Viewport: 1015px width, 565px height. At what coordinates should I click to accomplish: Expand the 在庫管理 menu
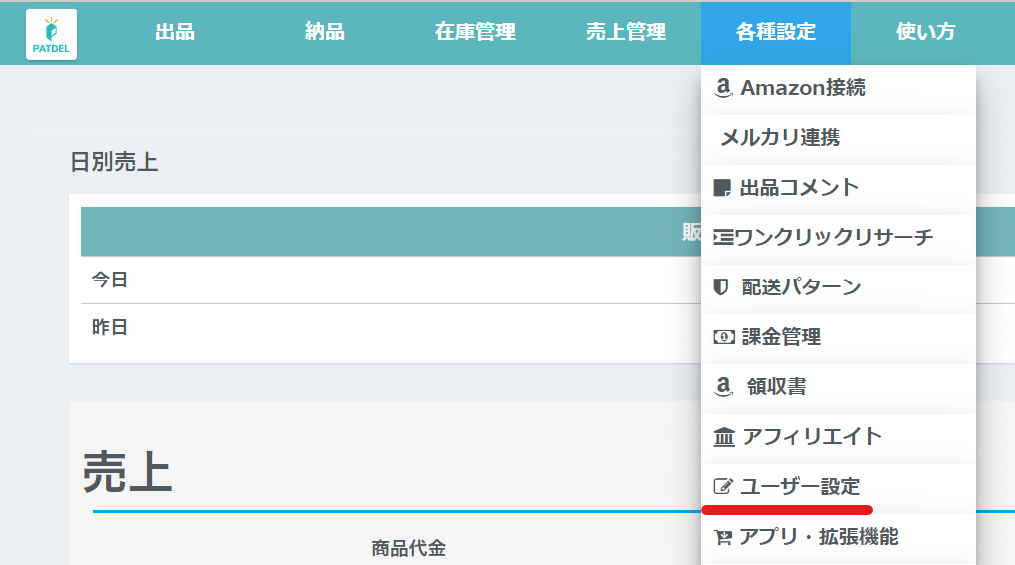tap(475, 33)
